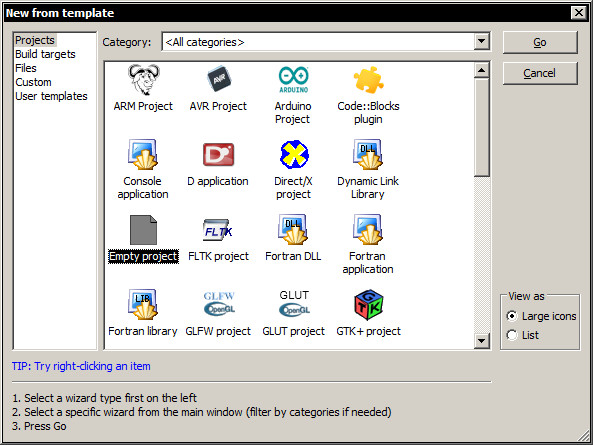Screen dimensions: 593x445
Task: Pick the GTK+ project cube icon
Action: coord(369,305)
